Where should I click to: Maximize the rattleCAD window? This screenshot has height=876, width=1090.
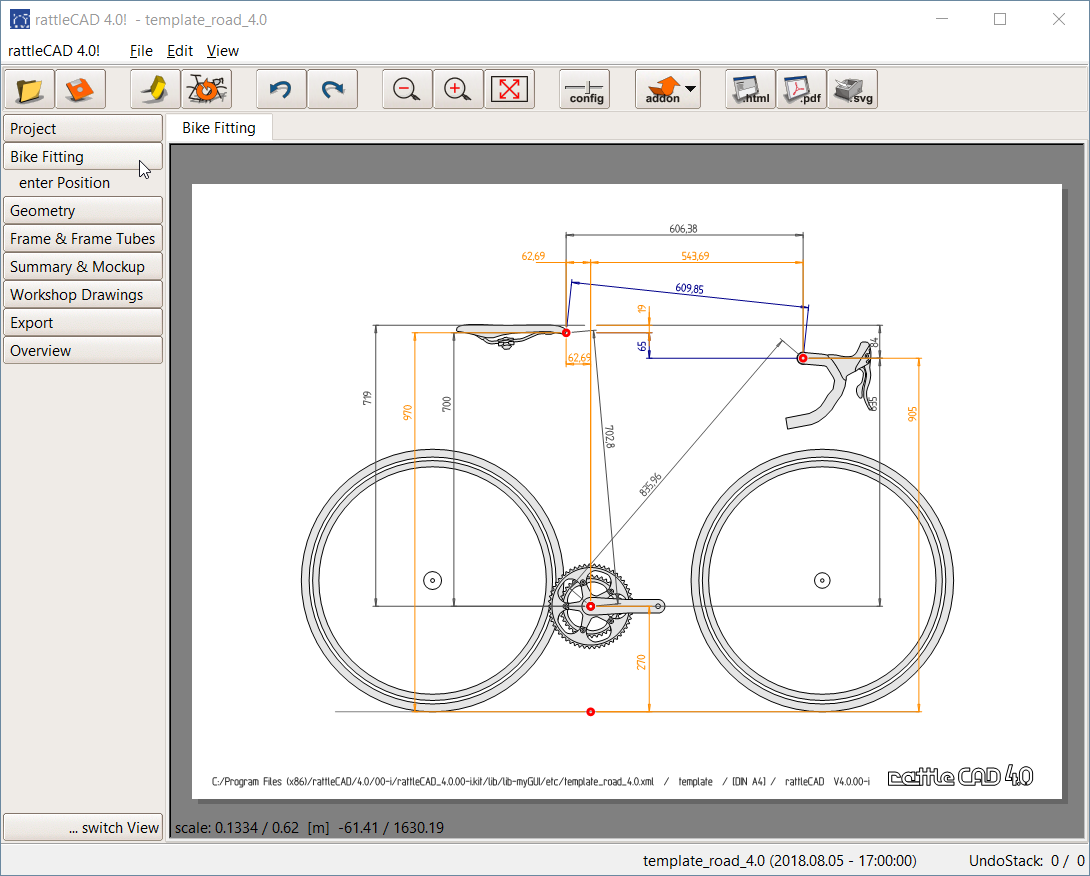point(1000,19)
